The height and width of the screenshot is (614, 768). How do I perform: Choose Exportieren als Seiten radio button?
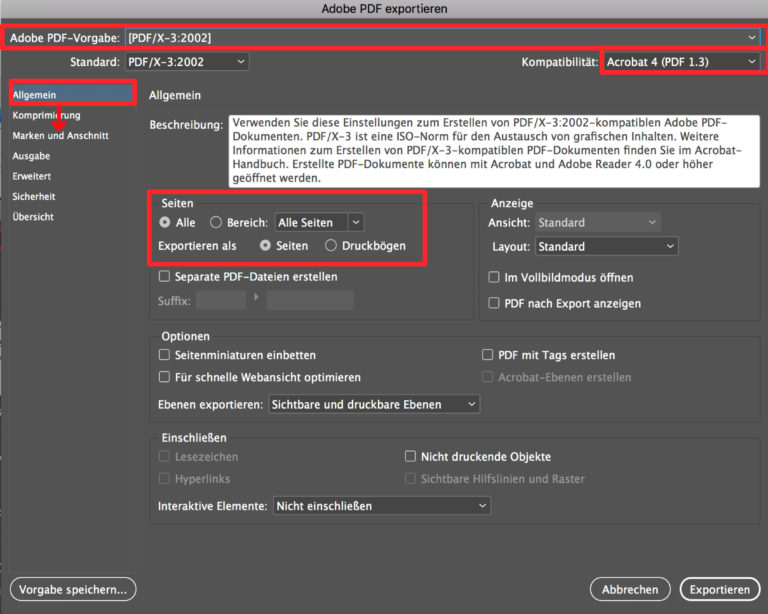coord(265,245)
